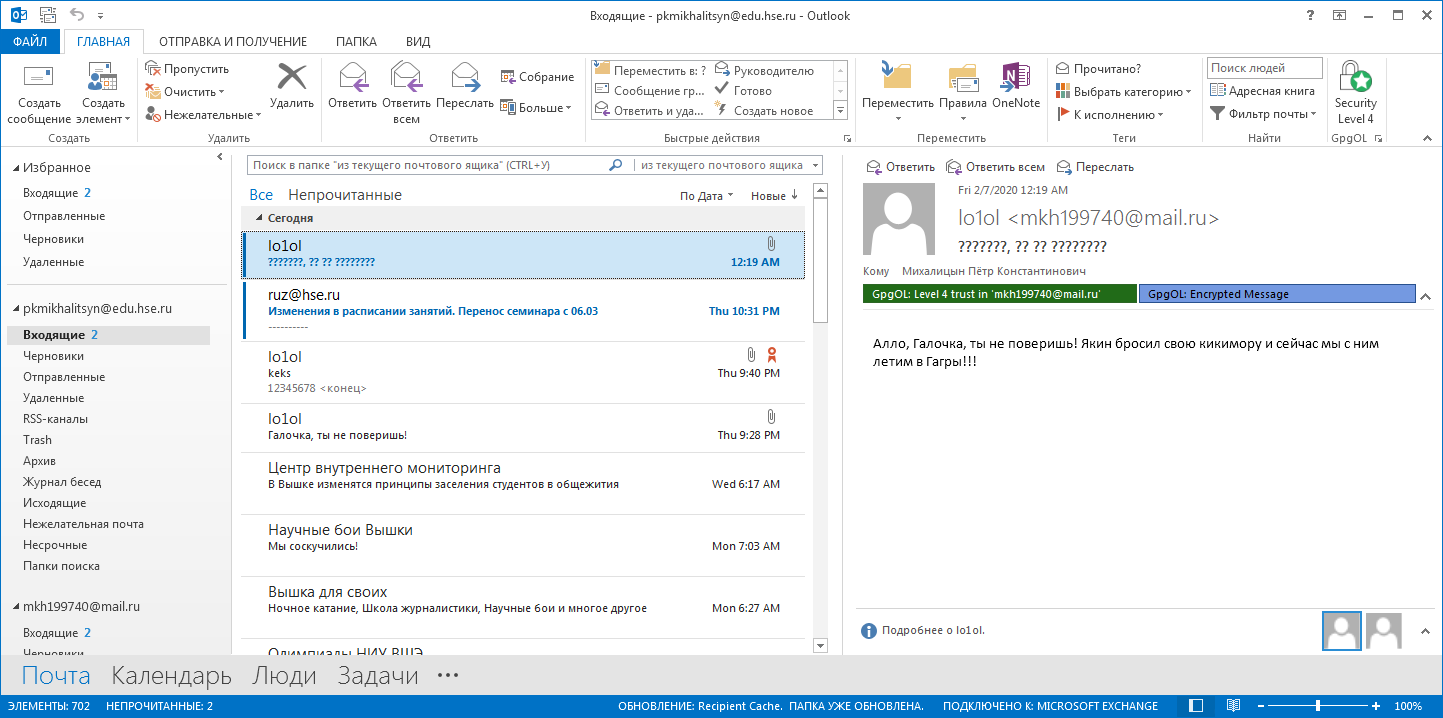Open the Нежелательные junk dropdown

203,115
